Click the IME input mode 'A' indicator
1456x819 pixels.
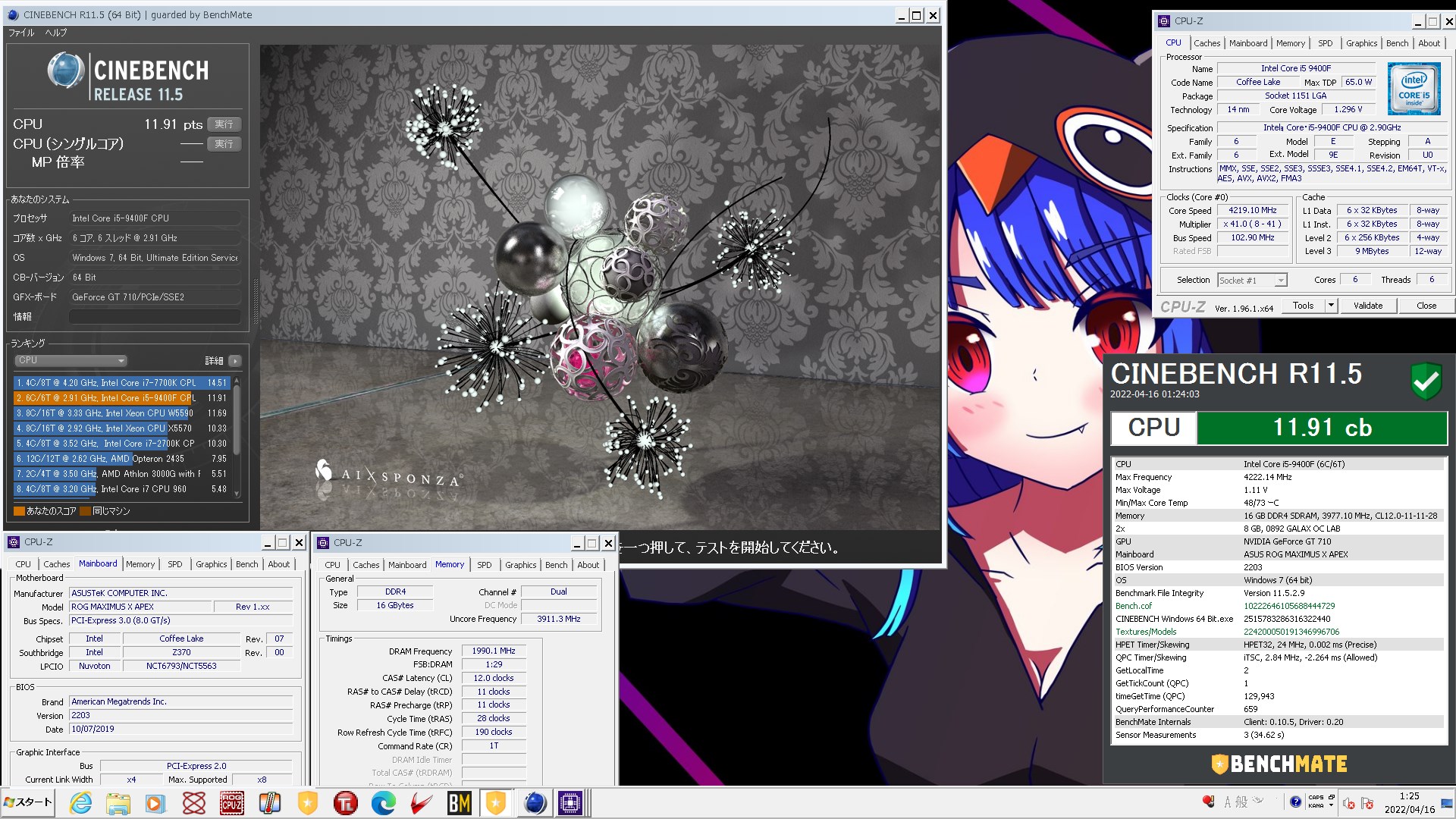(1228, 802)
